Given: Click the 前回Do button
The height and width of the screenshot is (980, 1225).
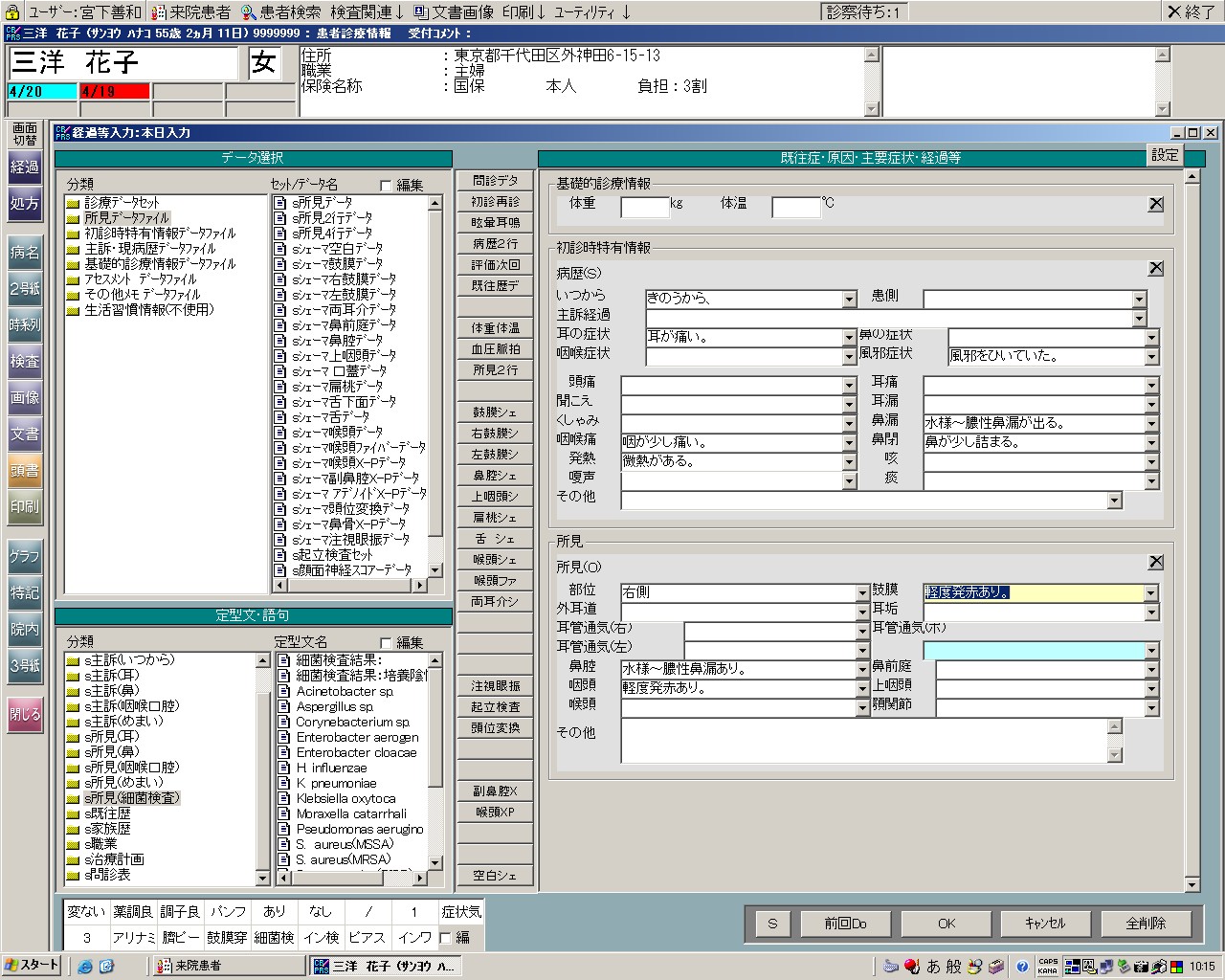Looking at the screenshot, I should click(845, 924).
